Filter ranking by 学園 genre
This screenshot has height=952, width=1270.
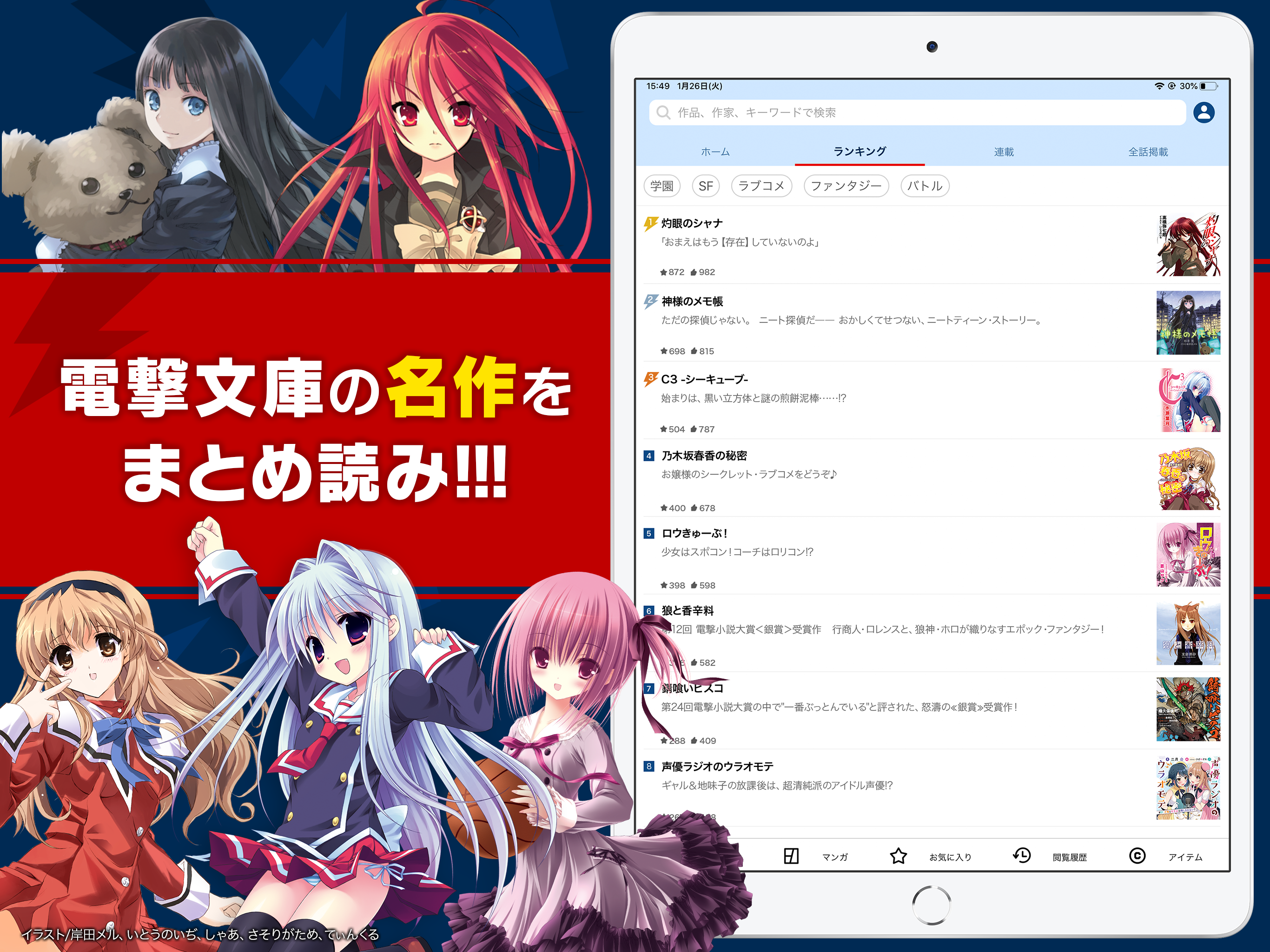click(x=661, y=186)
